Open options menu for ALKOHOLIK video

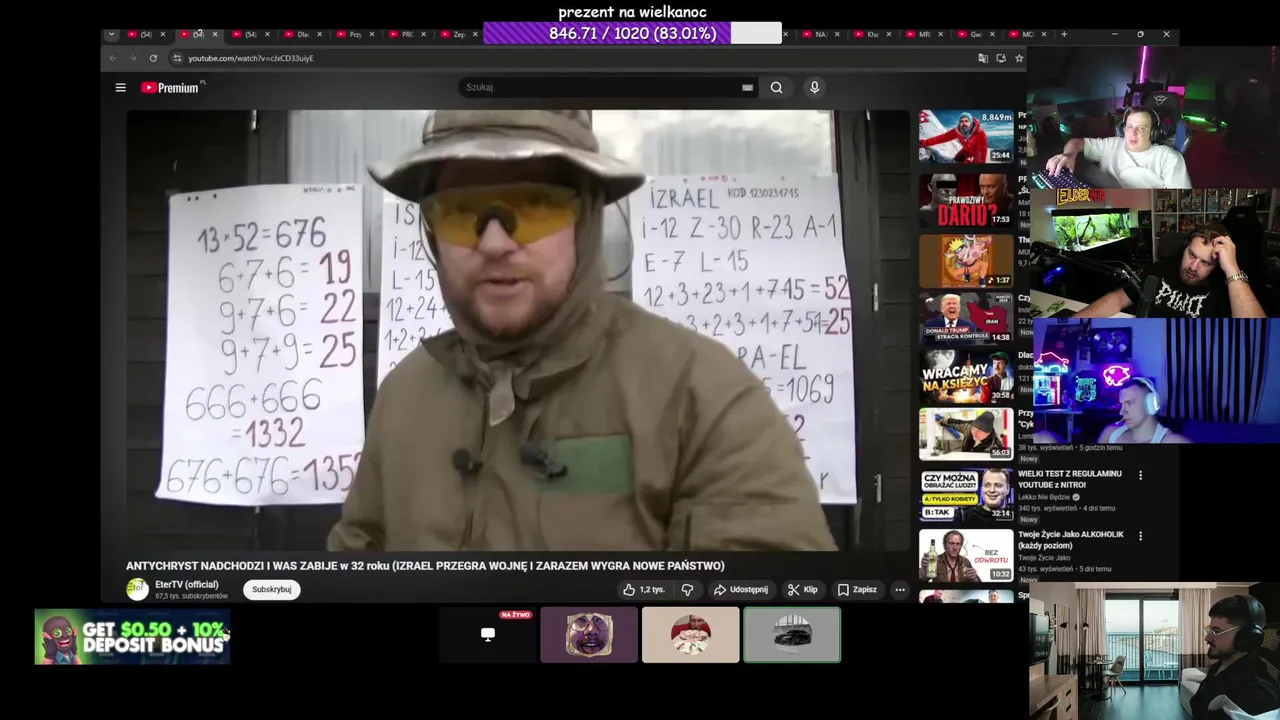click(1140, 536)
